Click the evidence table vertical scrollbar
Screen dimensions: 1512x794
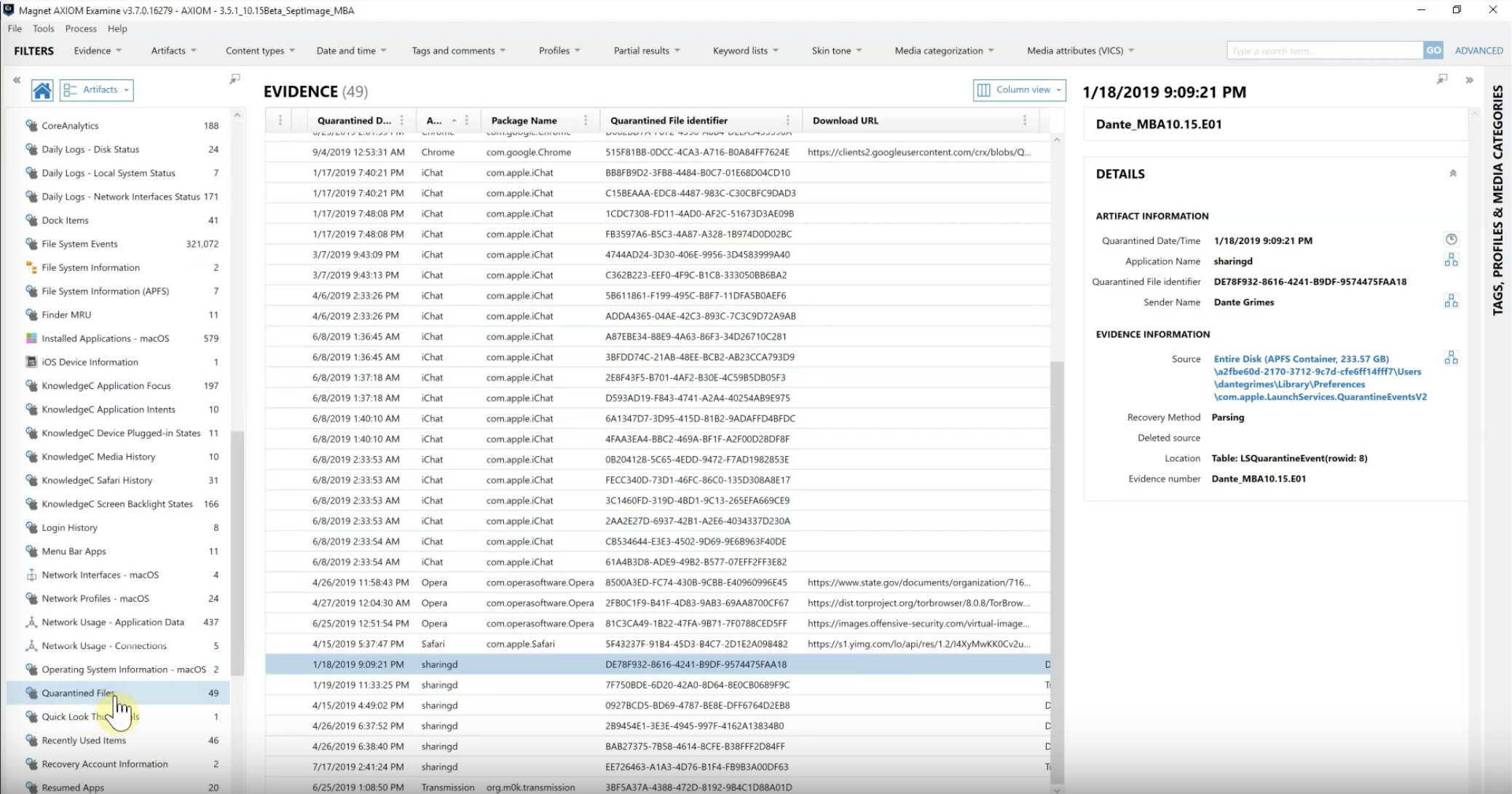(1057, 572)
